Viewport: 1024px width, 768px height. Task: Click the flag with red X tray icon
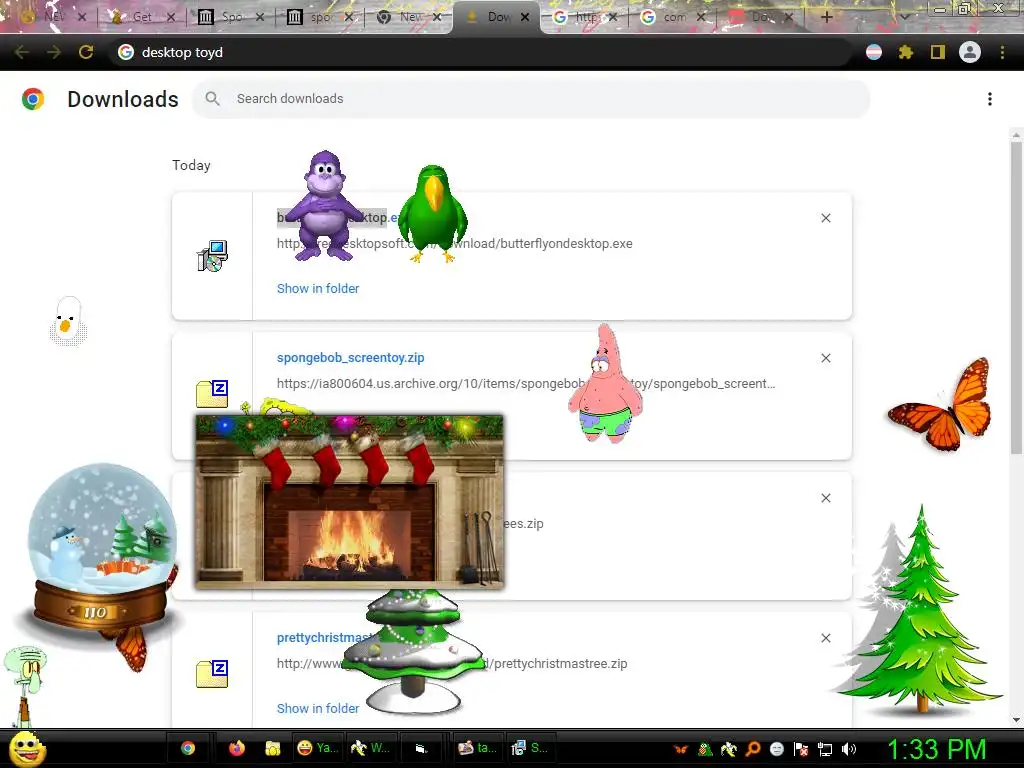801,749
